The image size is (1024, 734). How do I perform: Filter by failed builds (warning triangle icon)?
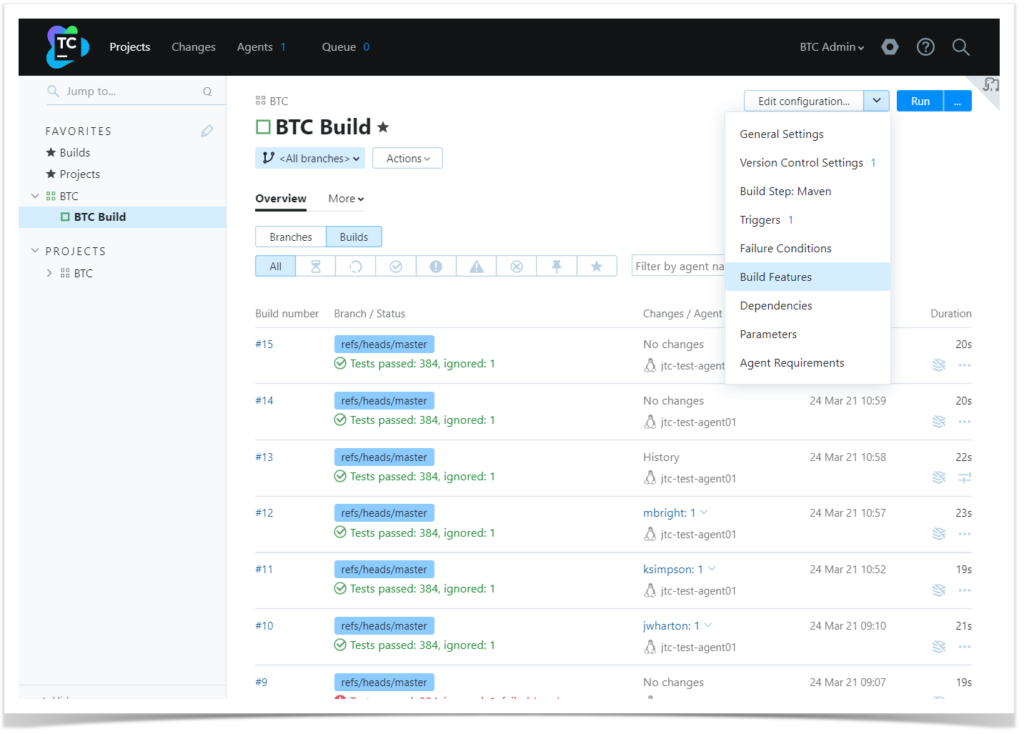pyautogui.click(x=476, y=265)
